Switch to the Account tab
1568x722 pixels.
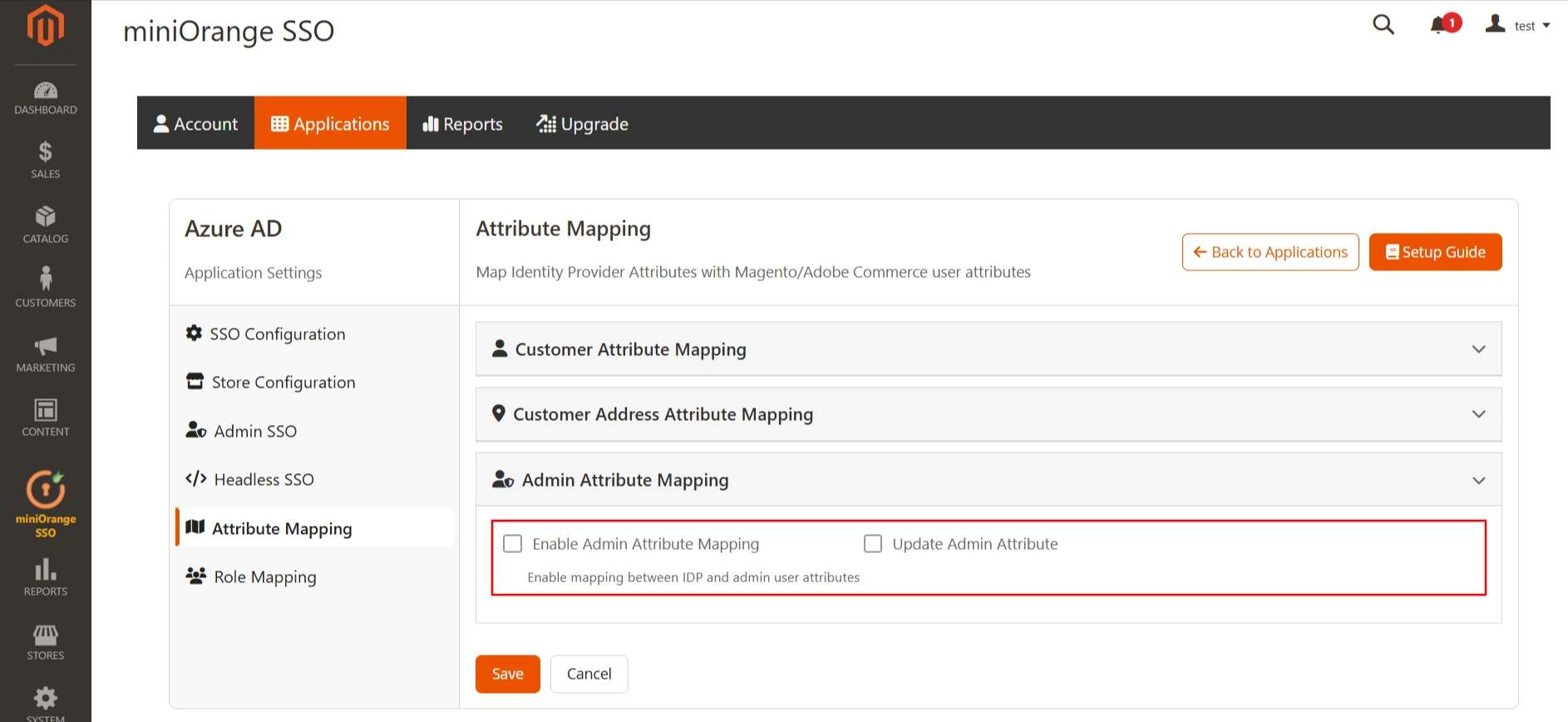point(196,123)
